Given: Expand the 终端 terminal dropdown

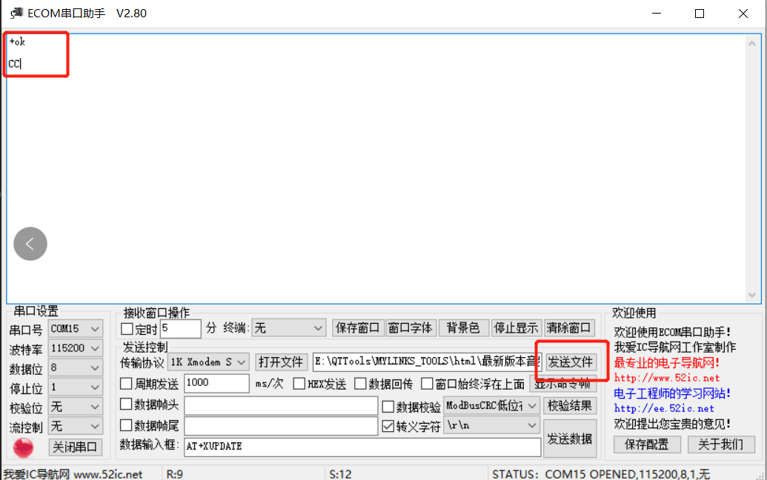Looking at the screenshot, I should pyautogui.click(x=288, y=328).
